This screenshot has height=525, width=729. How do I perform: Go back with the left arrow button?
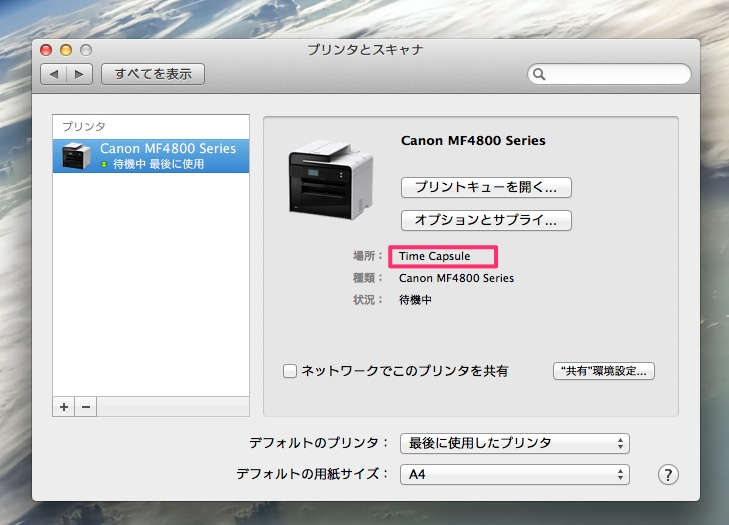pyautogui.click(x=54, y=74)
